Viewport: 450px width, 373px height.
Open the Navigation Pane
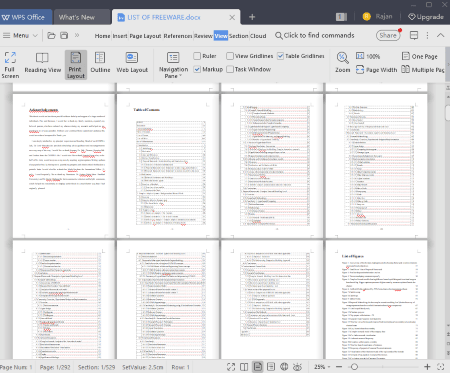[x=173, y=65]
